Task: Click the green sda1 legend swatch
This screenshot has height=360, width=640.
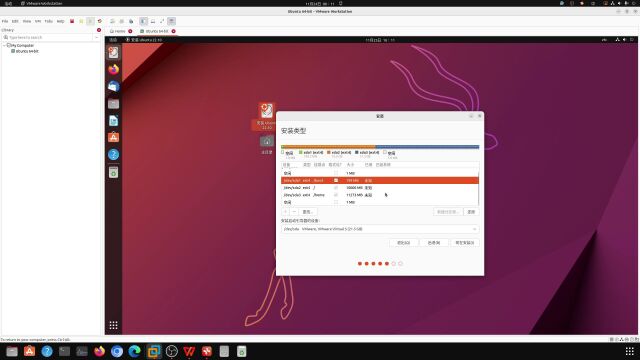Action: [x=300, y=152]
